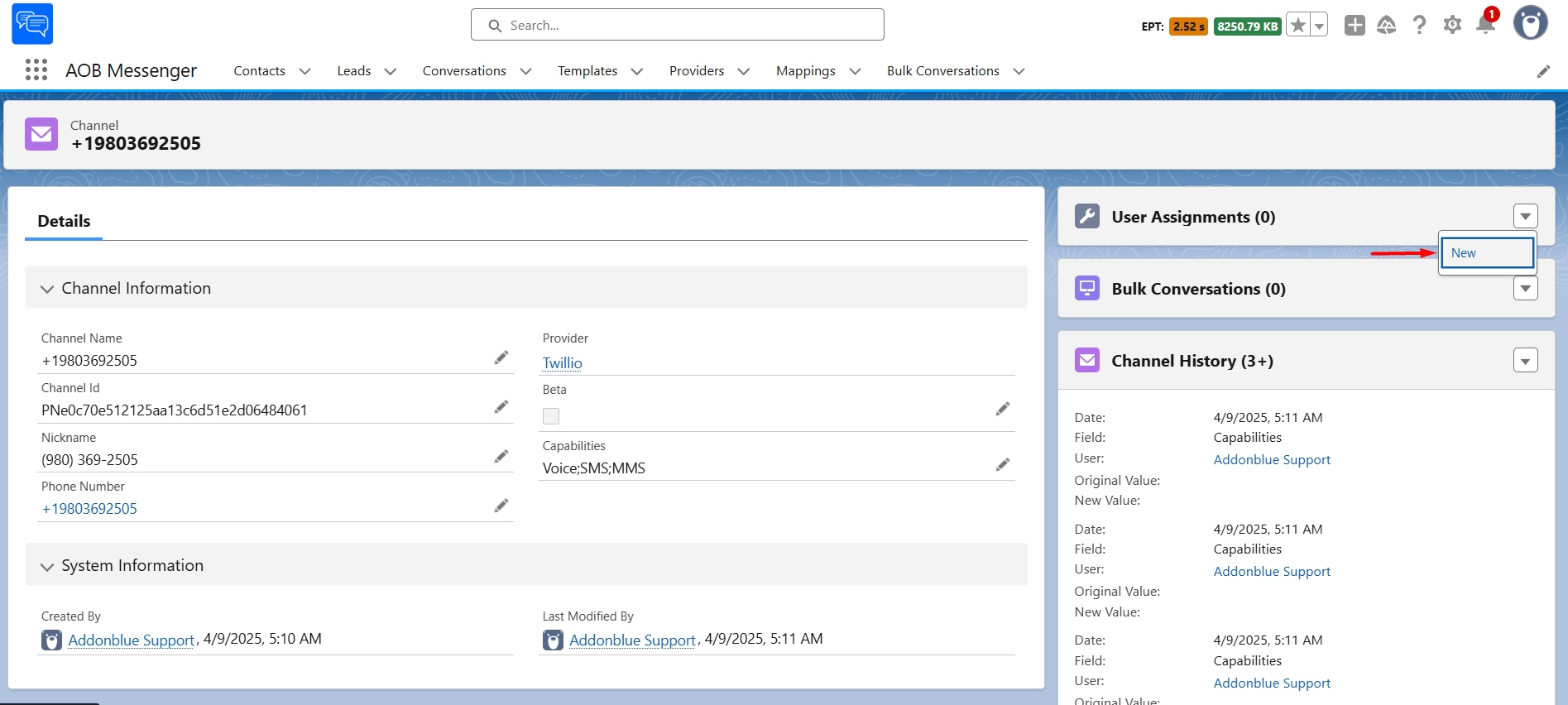The image size is (1568, 705).
Task: Open the Channel History (3+) related list
Action: click(x=1192, y=361)
